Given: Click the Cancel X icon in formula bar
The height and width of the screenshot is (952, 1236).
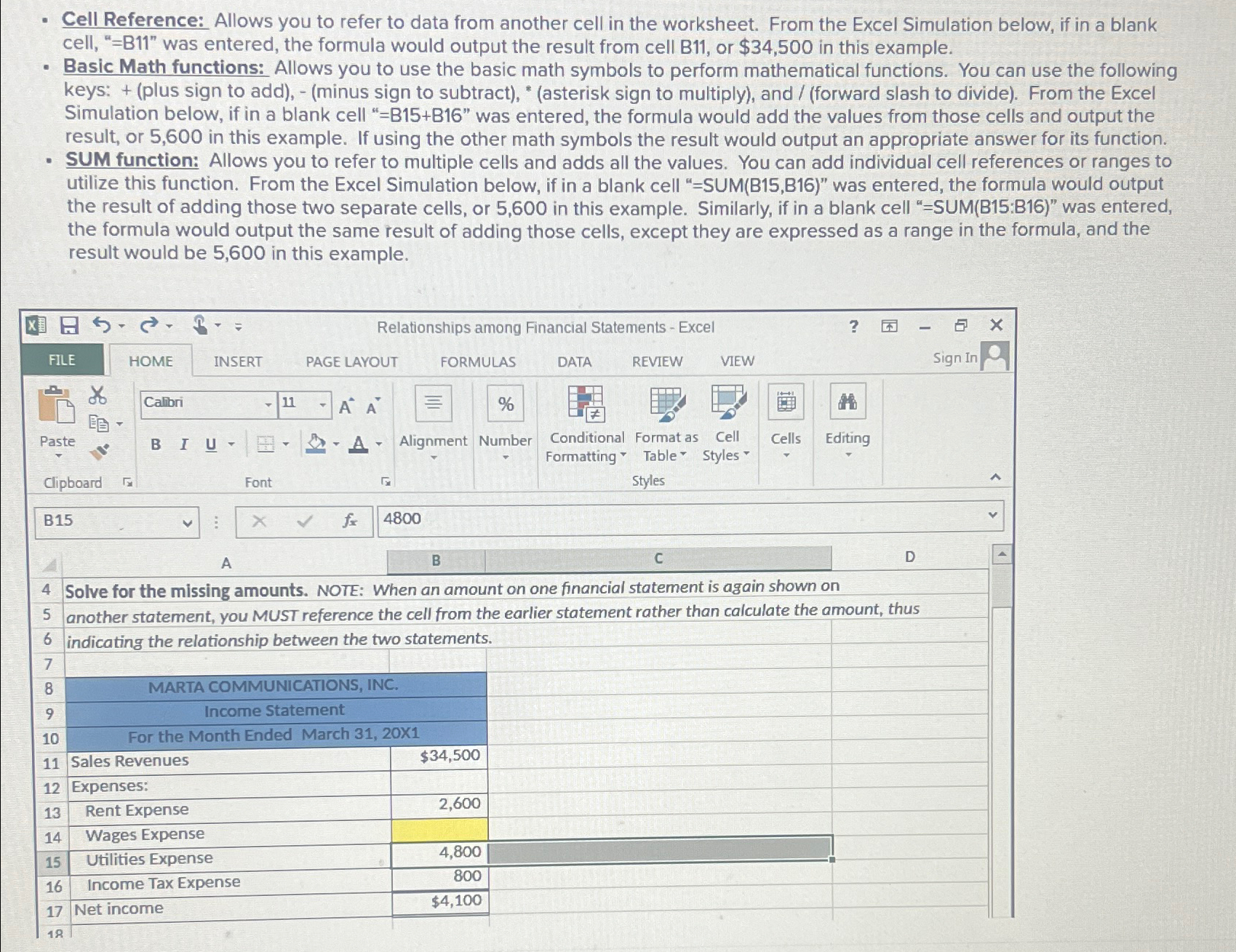Looking at the screenshot, I should 259,521.
